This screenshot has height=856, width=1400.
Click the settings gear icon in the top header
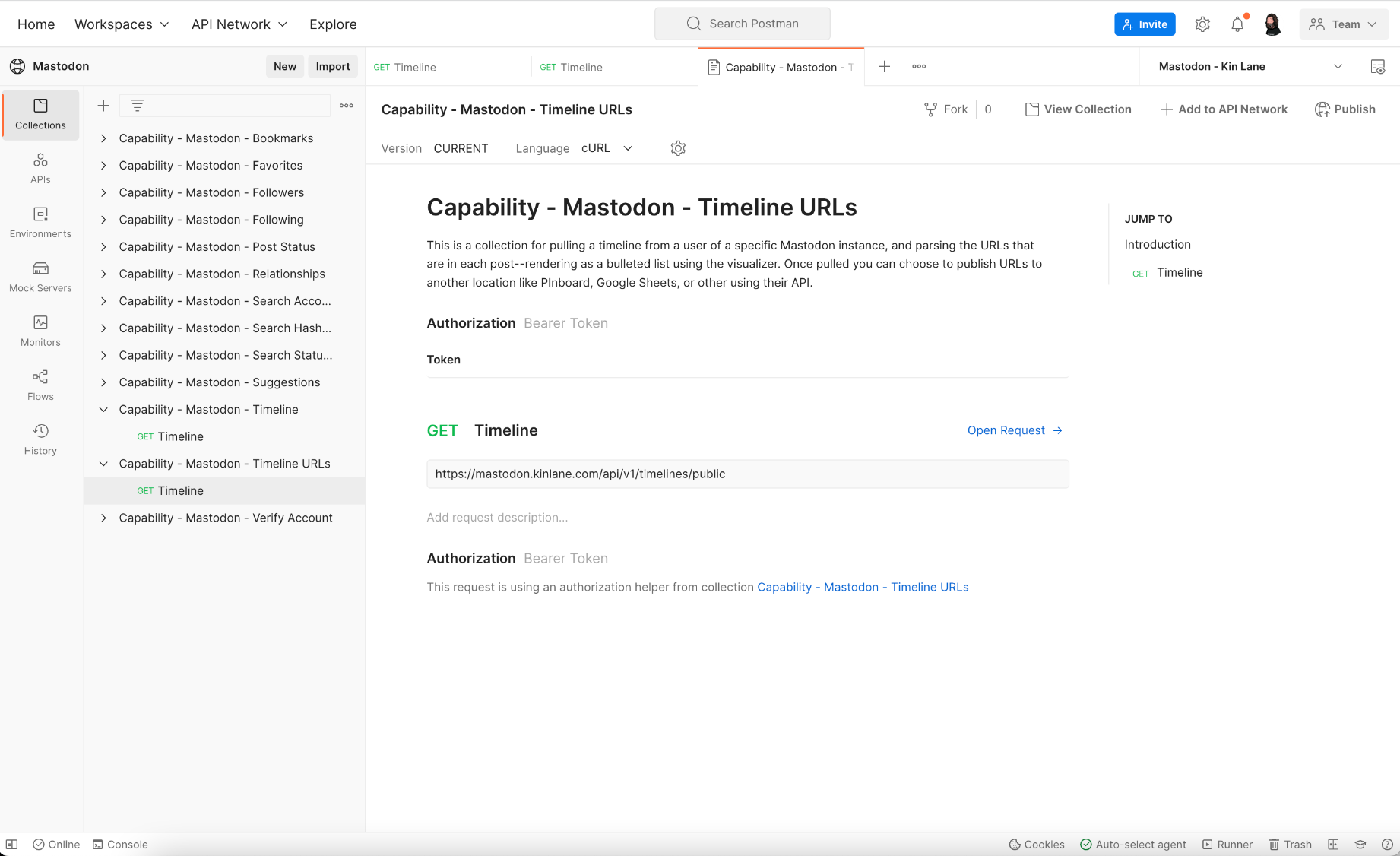click(1202, 24)
